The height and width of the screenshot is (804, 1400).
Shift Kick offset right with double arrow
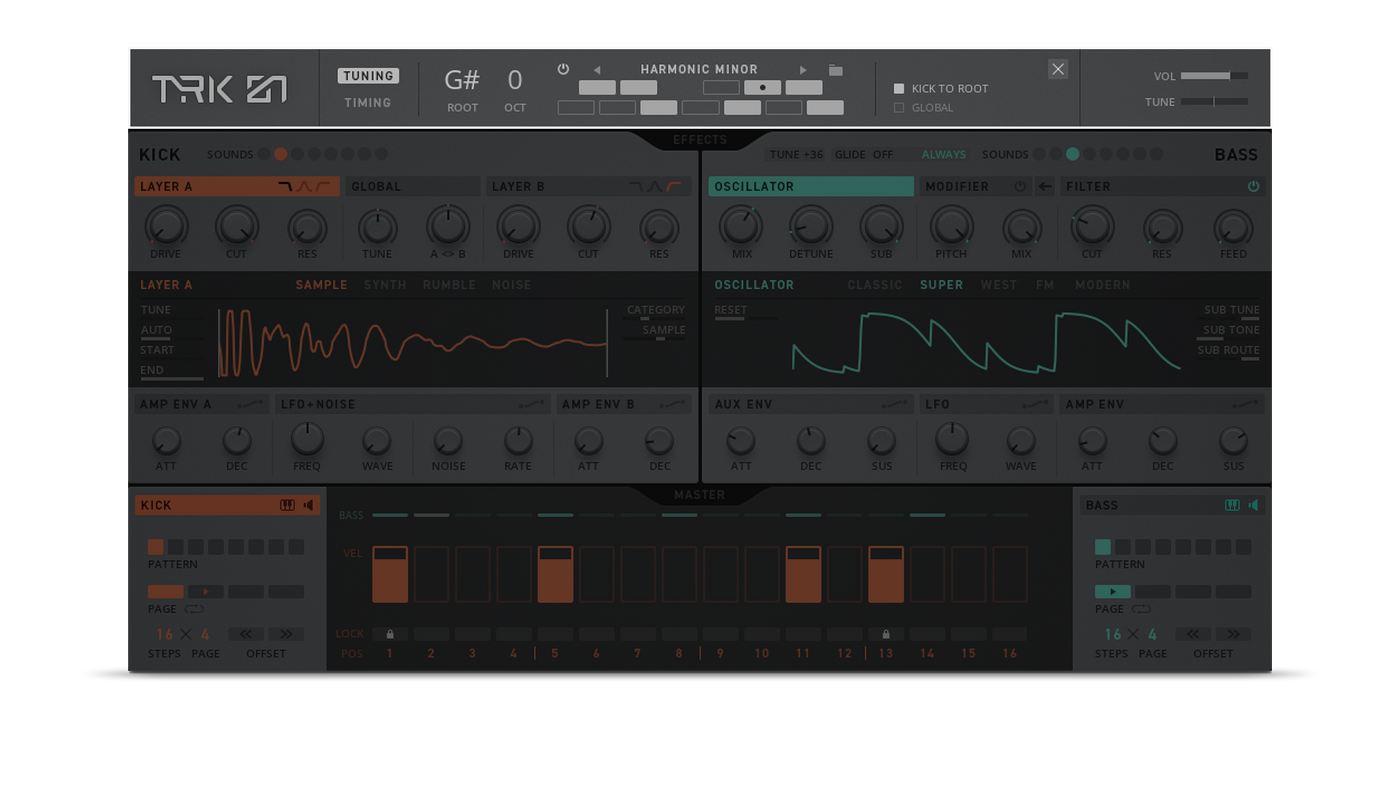286,634
